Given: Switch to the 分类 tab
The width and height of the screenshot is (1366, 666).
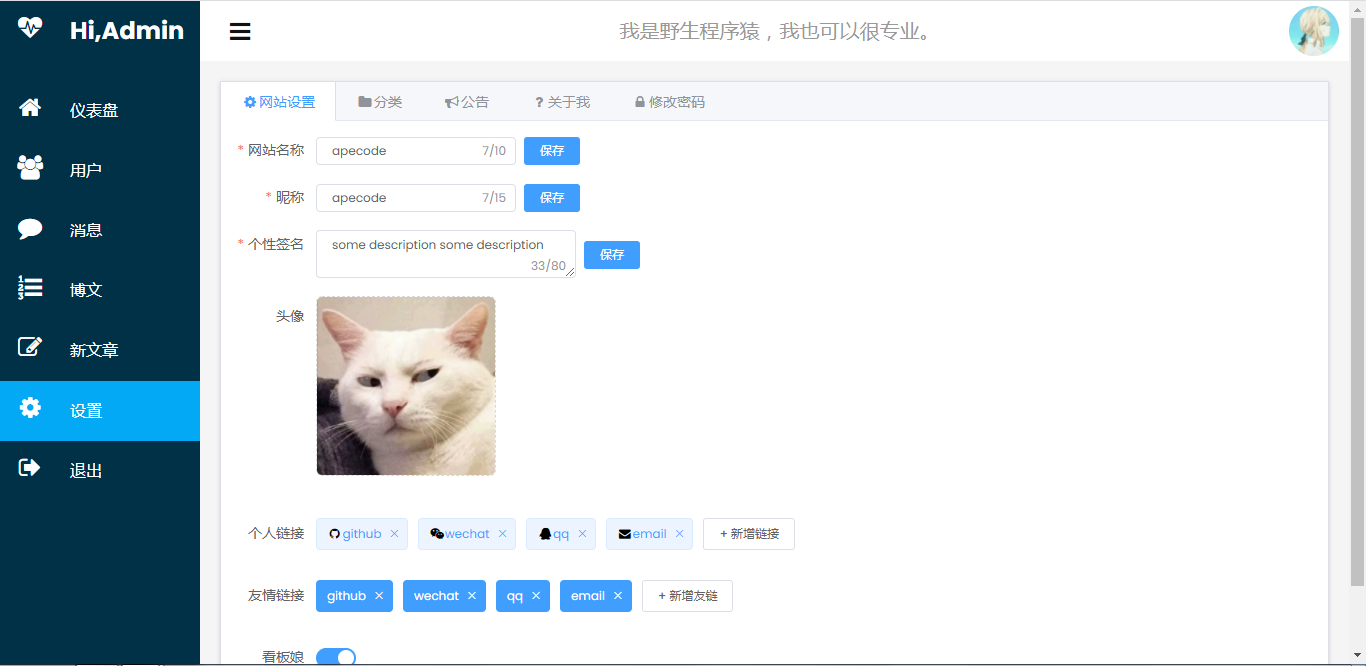Looking at the screenshot, I should coord(380,101).
